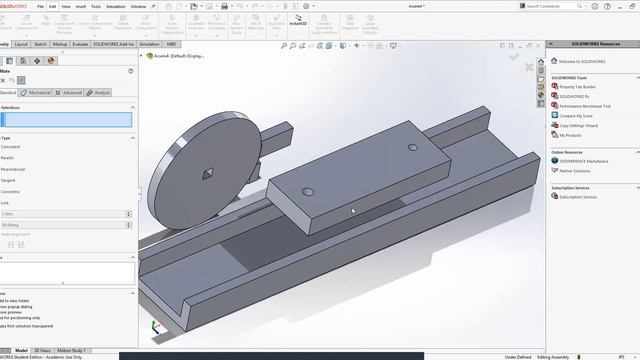Open the Mate panel help icon
The height and width of the screenshot is (360, 640).
click(131, 71)
